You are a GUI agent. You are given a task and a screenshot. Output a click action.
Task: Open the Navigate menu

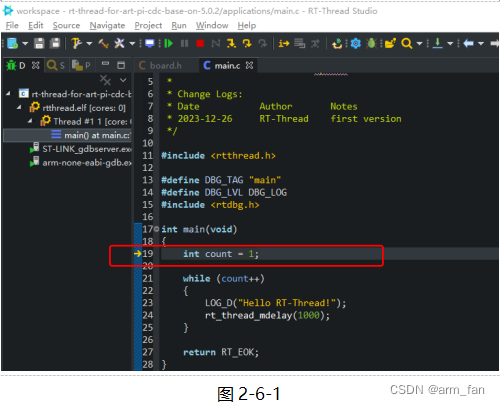click(107, 25)
